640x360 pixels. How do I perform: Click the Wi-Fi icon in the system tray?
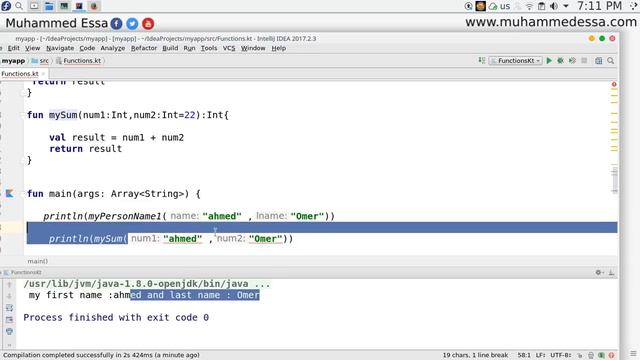tap(529, 6)
